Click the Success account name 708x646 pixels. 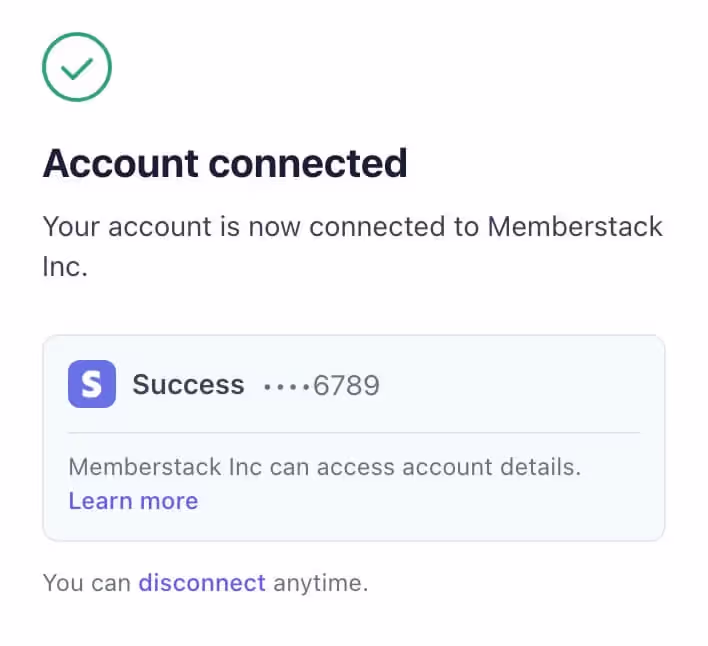click(x=188, y=385)
